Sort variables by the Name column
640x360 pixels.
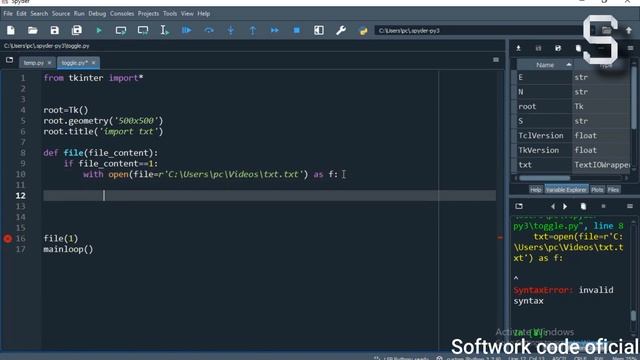545,65
